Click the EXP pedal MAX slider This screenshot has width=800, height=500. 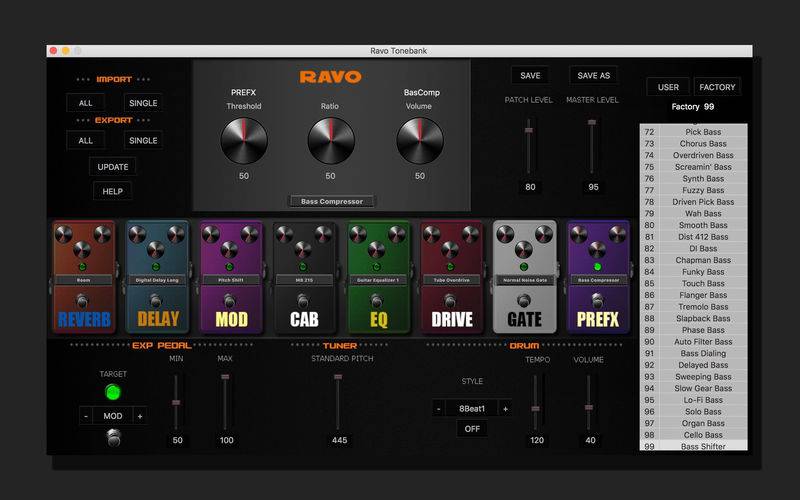225,402
